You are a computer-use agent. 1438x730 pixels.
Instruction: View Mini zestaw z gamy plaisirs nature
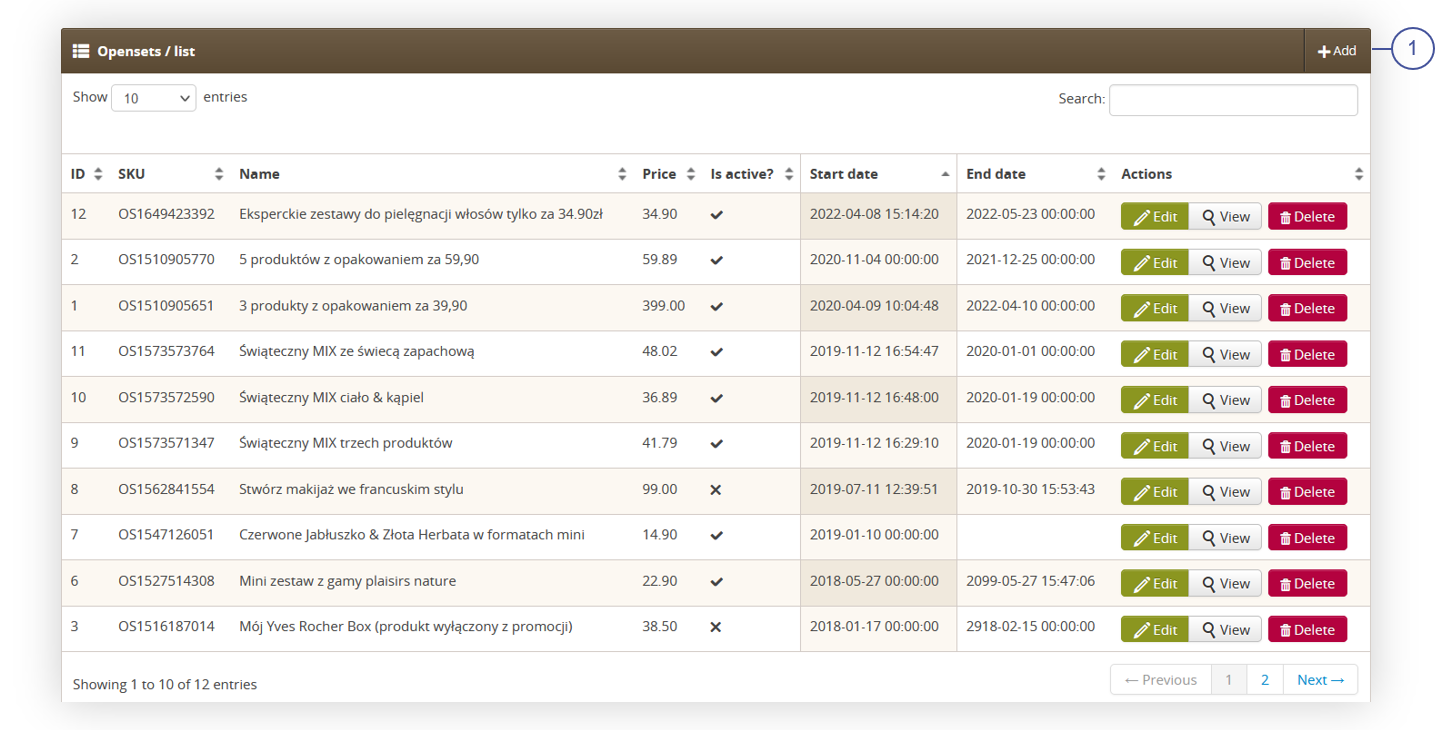tap(1225, 583)
